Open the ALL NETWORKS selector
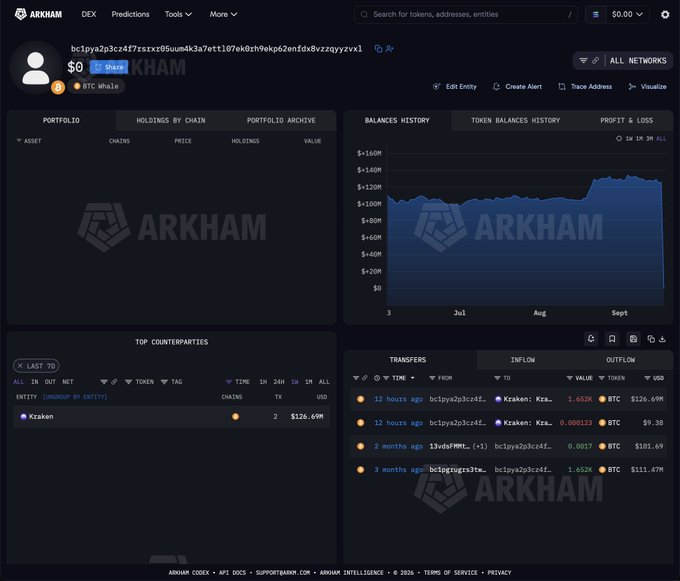 (x=638, y=61)
